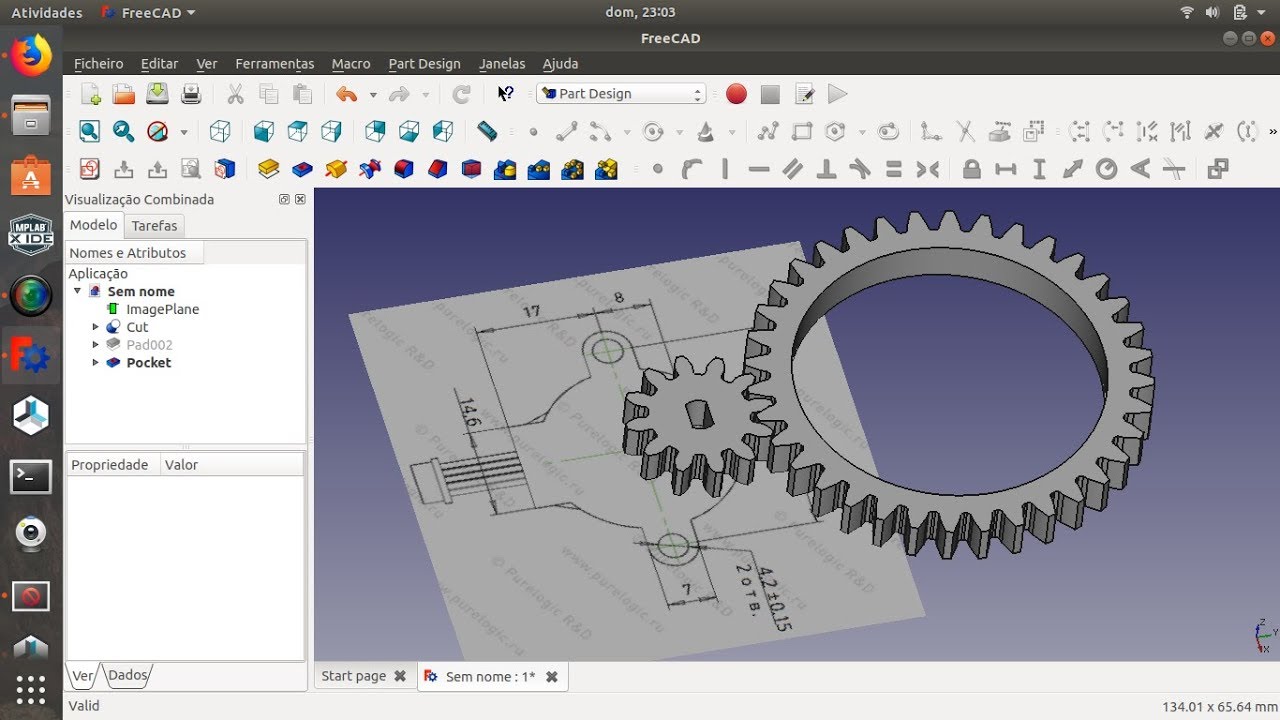
Task: Show applications grid in dock
Action: click(31, 690)
